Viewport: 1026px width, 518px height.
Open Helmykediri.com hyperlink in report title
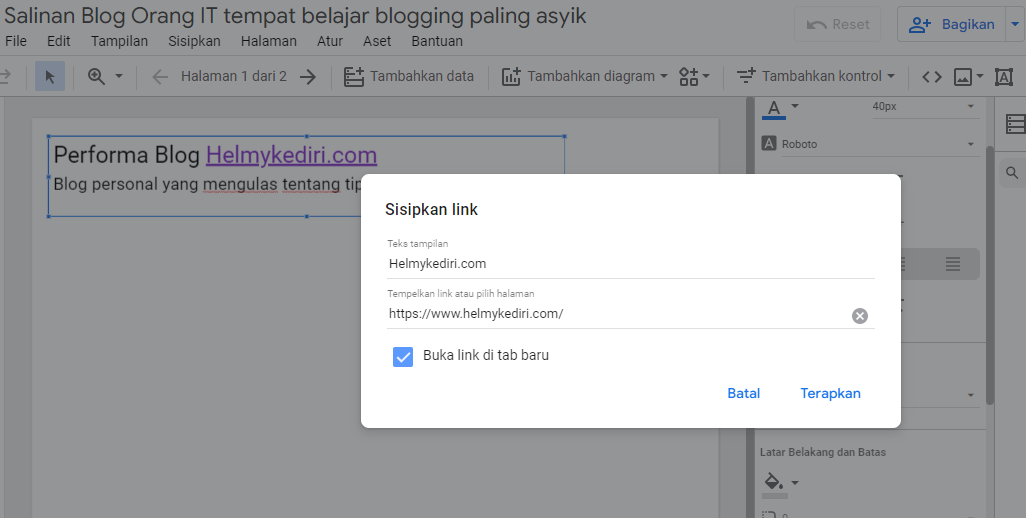[x=291, y=155]
